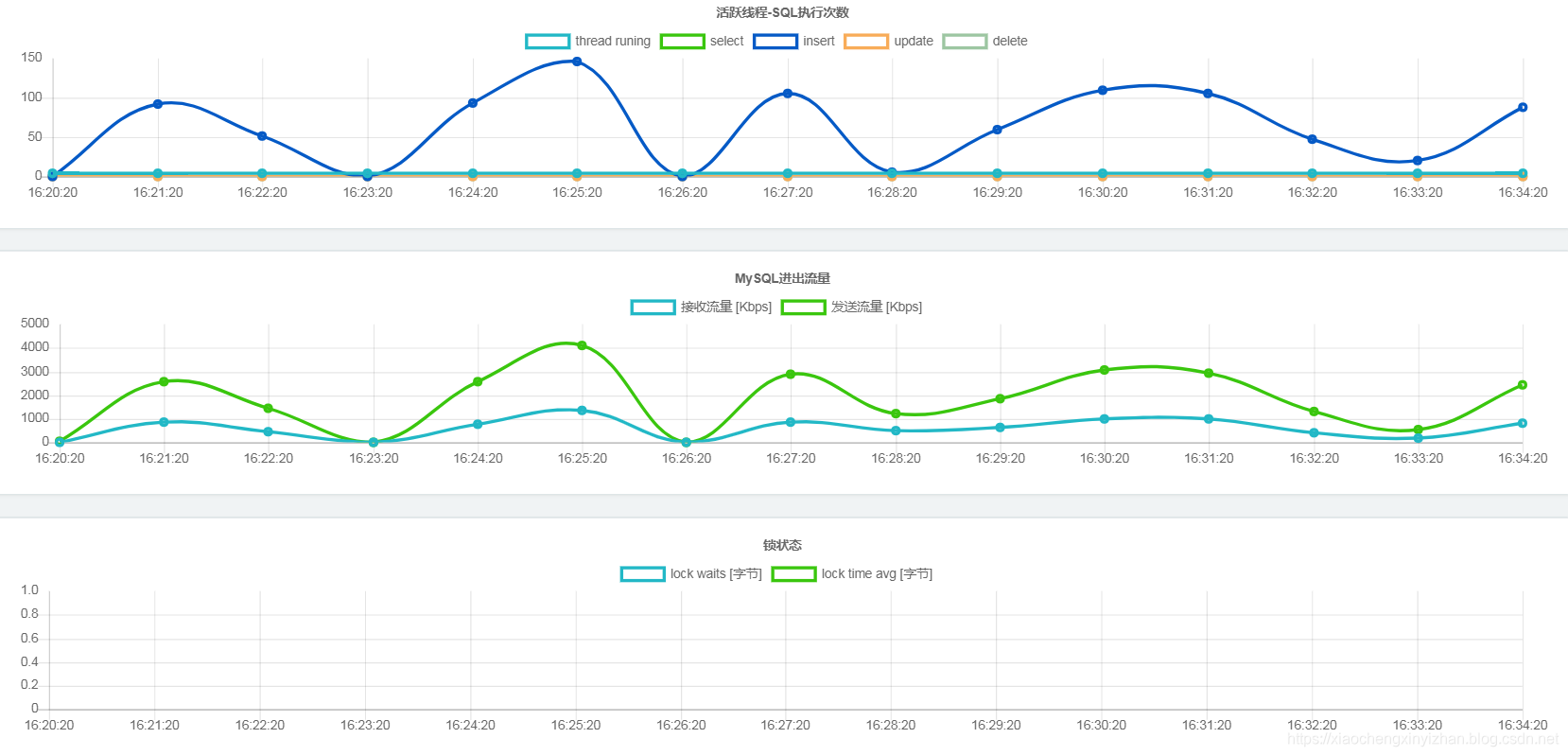Click the 'select' legend label

tap(727, 41)
